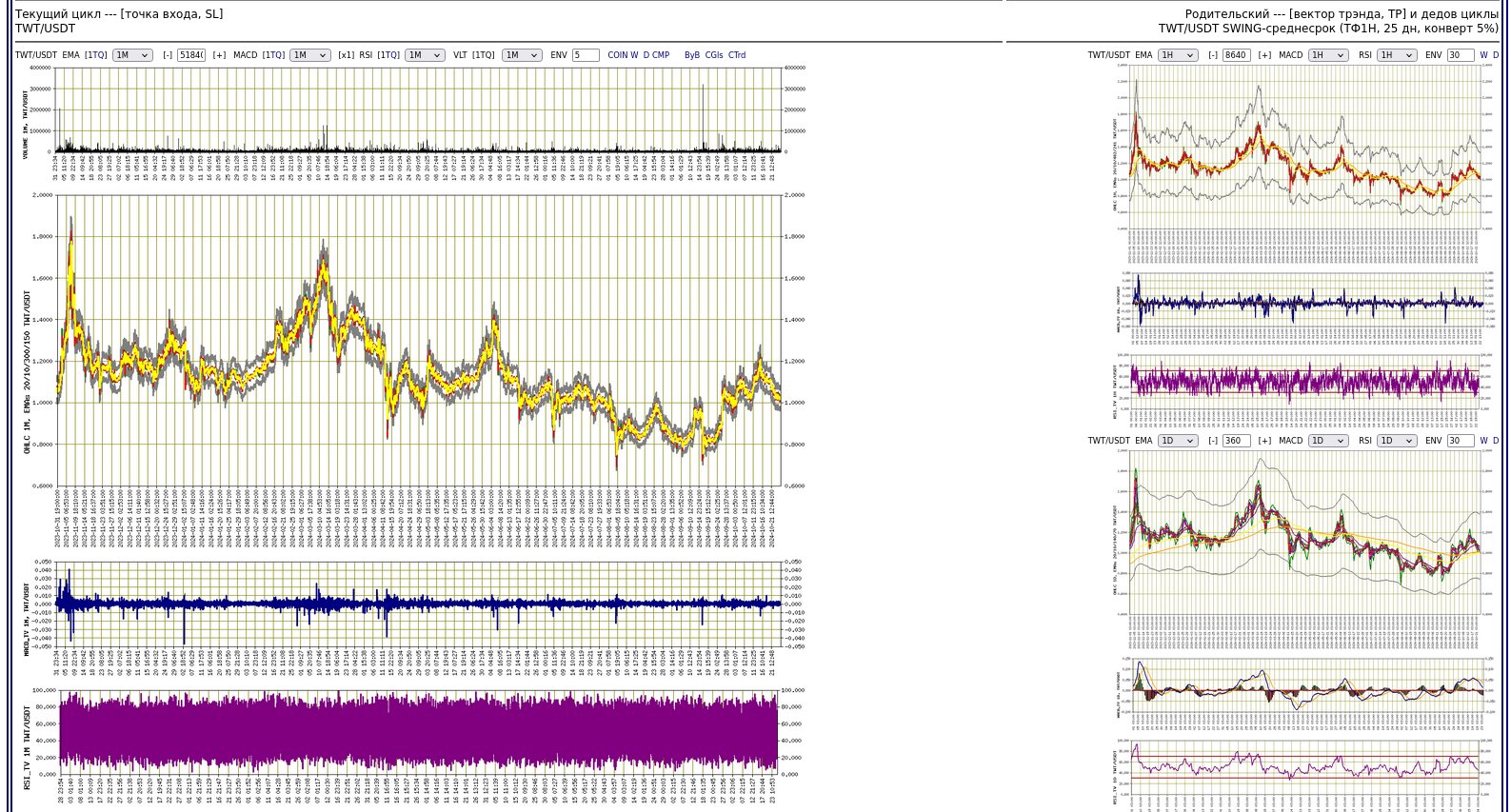1511x812 pixels.
Task: Expand the VLT 1M timeframe dropdown
Action: point(521,55)
